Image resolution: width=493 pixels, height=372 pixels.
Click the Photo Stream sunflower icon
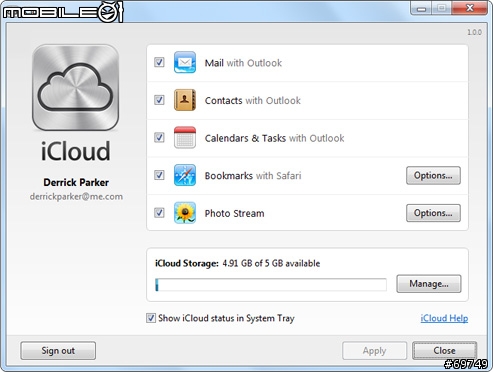(x=185, y=213)
